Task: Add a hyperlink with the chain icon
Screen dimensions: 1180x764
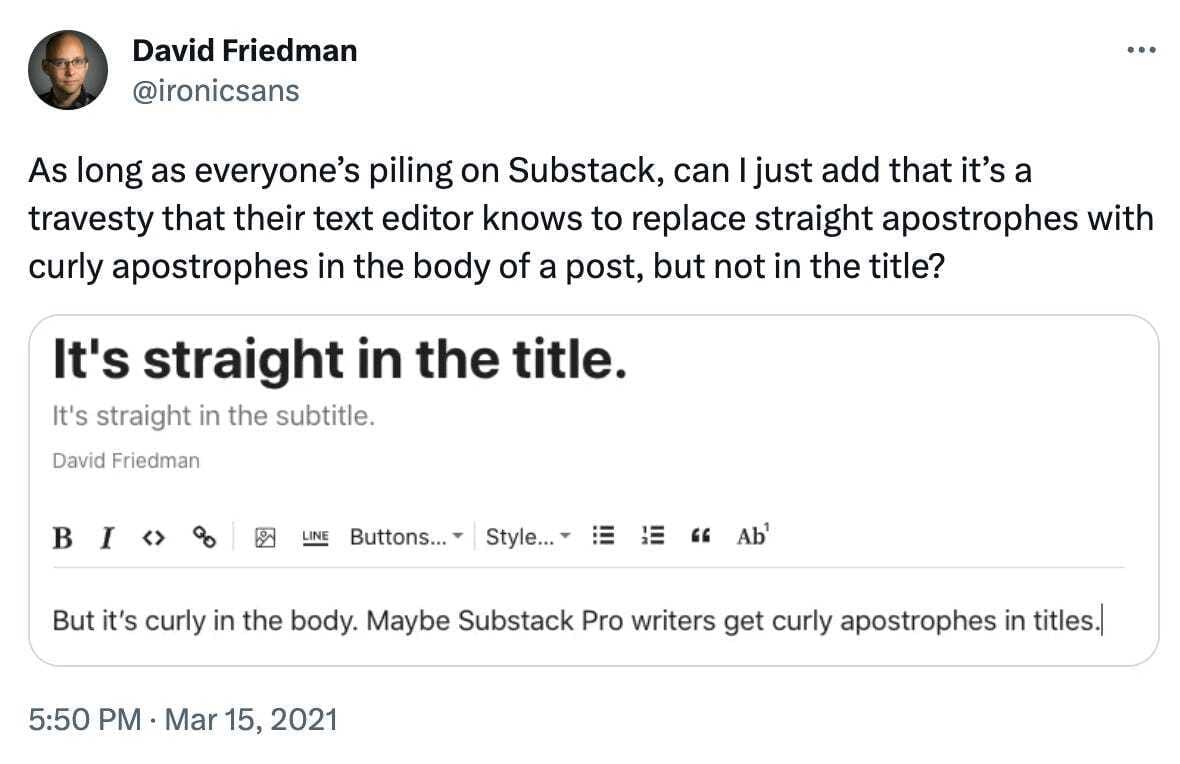Action: coord(204,537)
